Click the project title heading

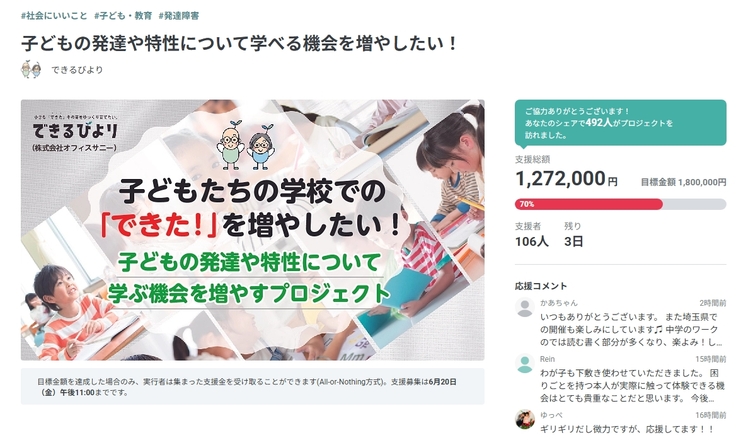(x=239, y=43)
